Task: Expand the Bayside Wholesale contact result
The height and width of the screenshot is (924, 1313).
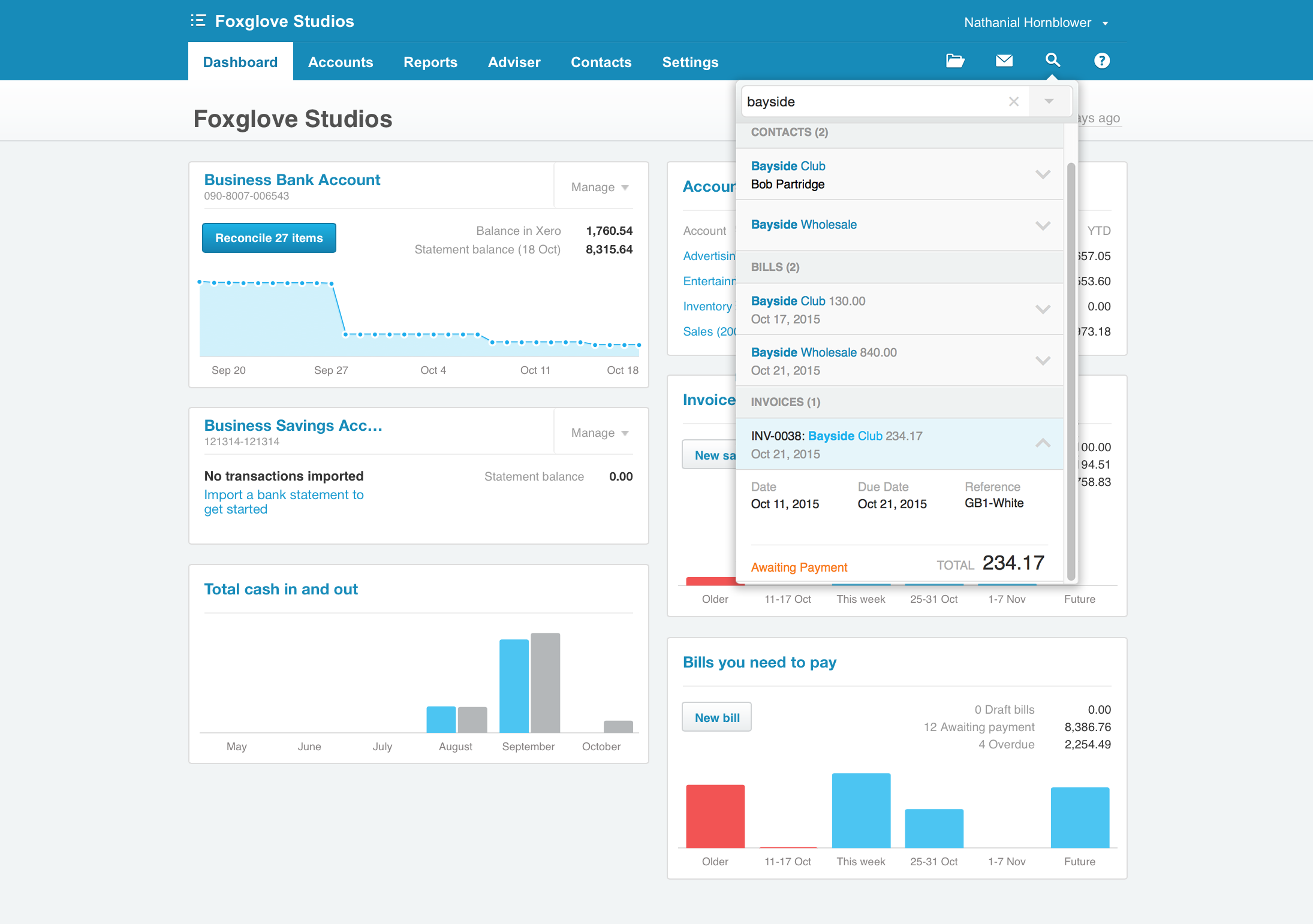Action: [1043, 225]
